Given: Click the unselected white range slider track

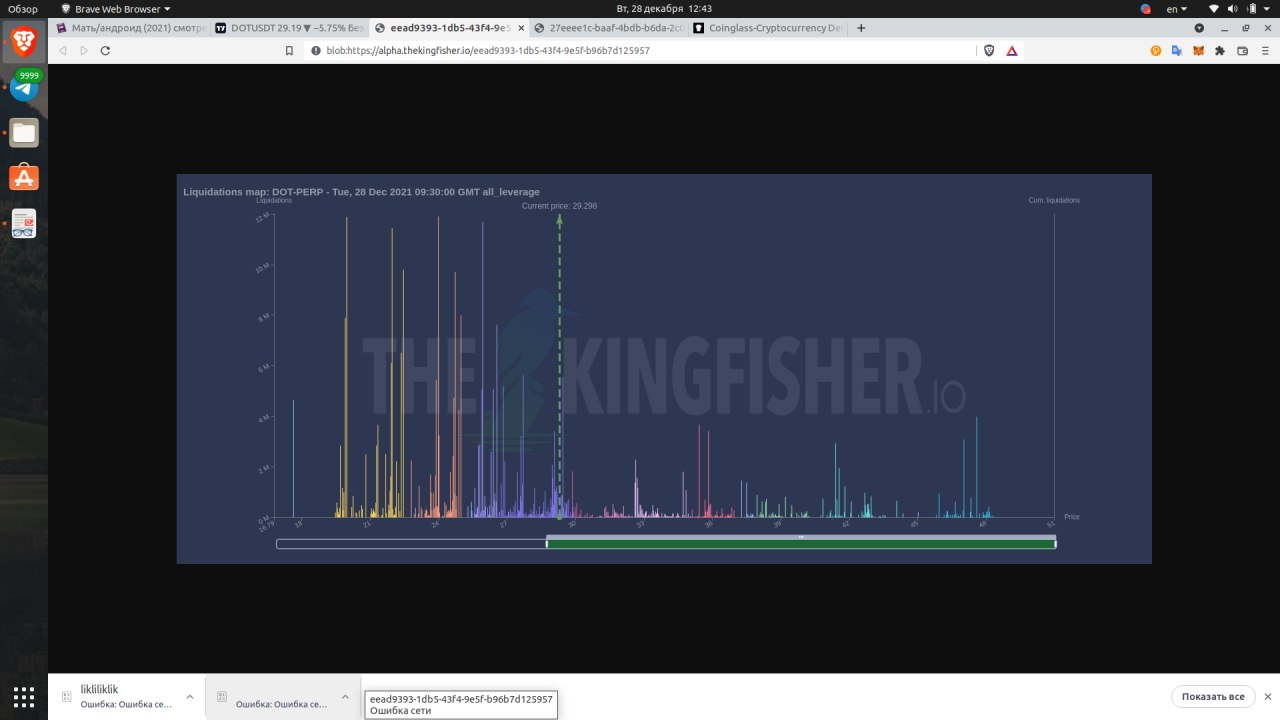Looking at the screenshot, I should point(411,544).
